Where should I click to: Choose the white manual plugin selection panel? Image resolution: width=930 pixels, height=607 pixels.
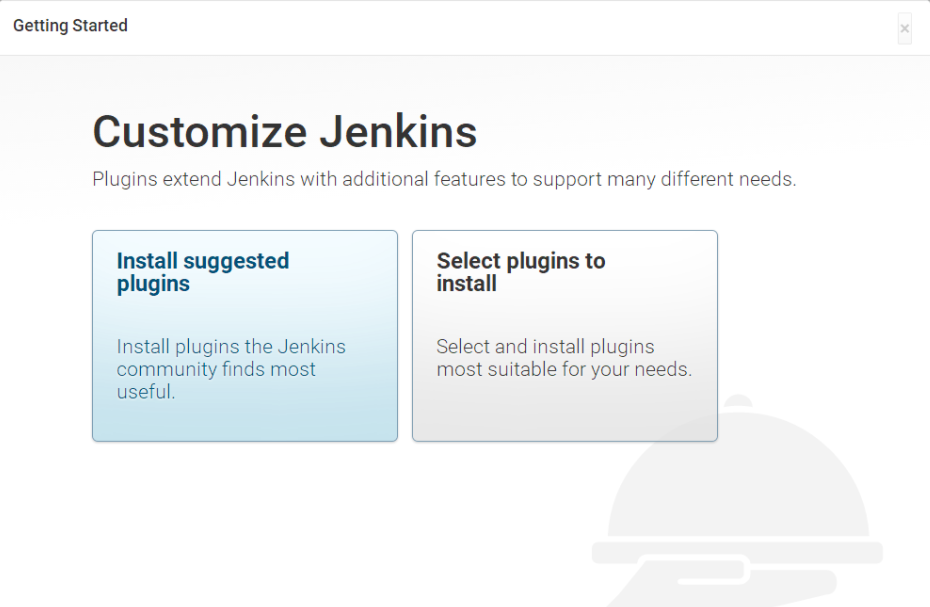coord(564,335)
